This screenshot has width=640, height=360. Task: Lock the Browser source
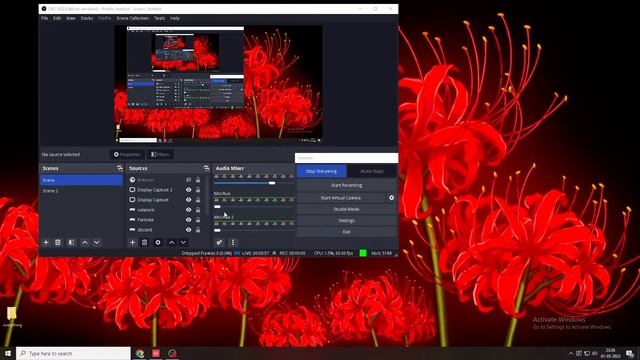(198, 180)
